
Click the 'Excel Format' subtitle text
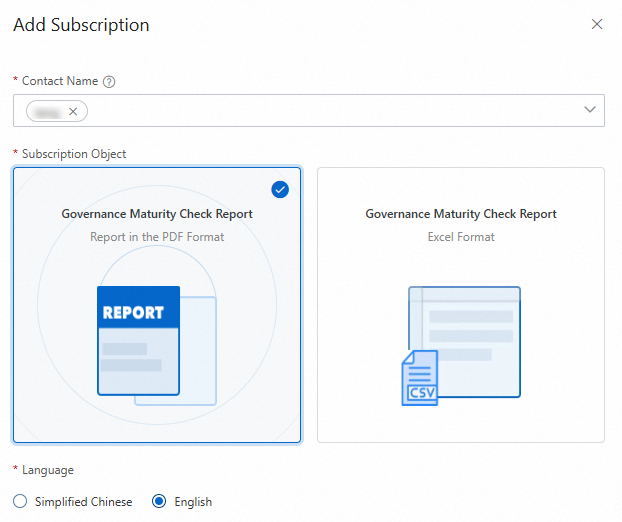pos(461,237)
